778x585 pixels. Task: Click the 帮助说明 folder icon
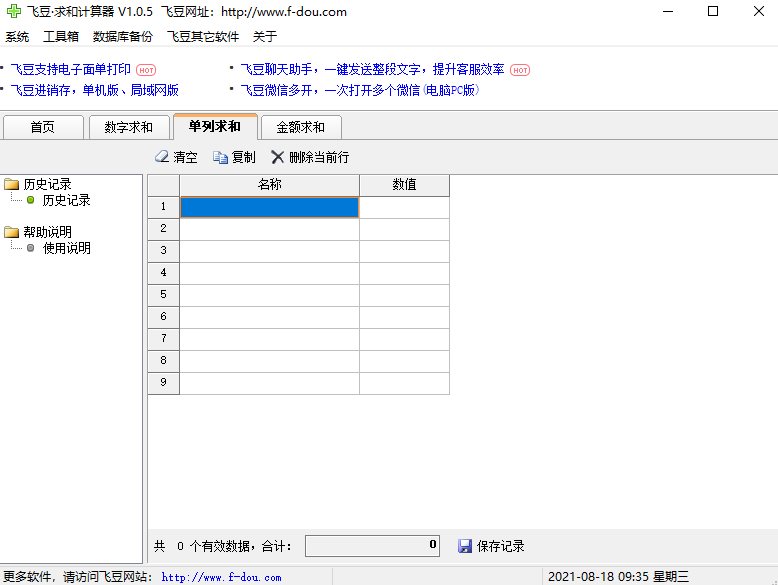[12, 232]
